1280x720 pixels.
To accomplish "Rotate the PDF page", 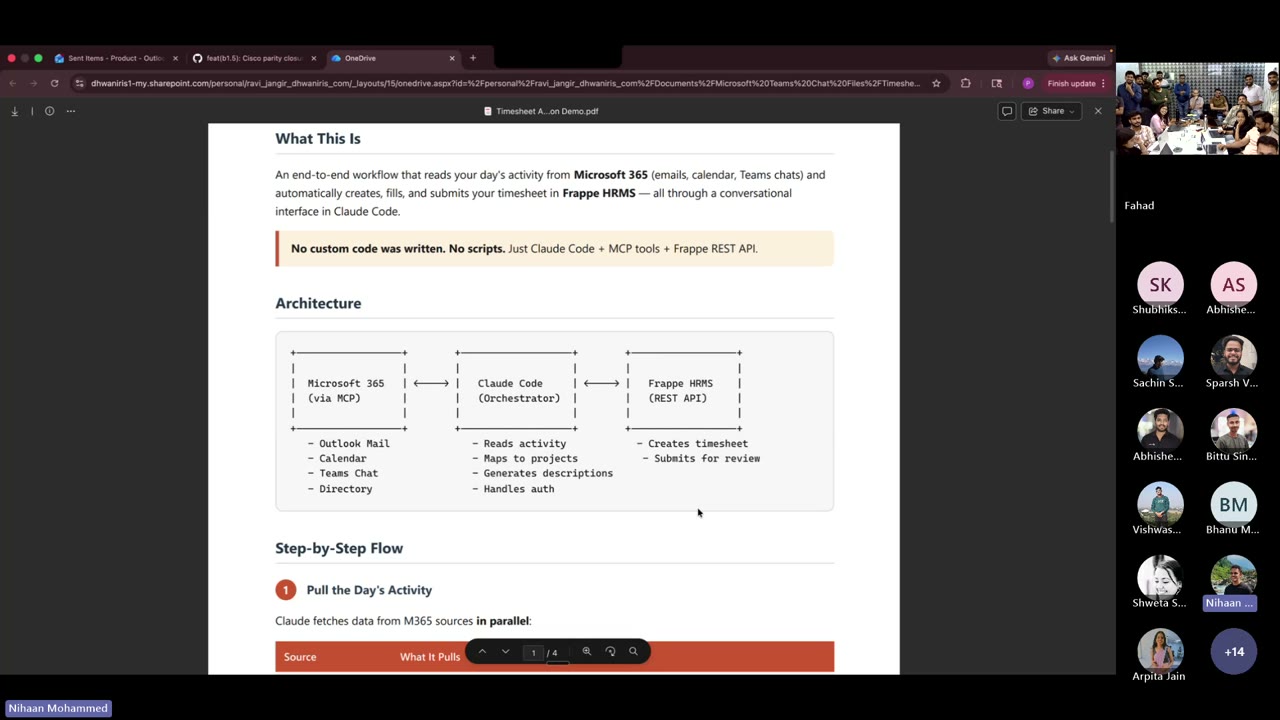I will click(610, 651).
